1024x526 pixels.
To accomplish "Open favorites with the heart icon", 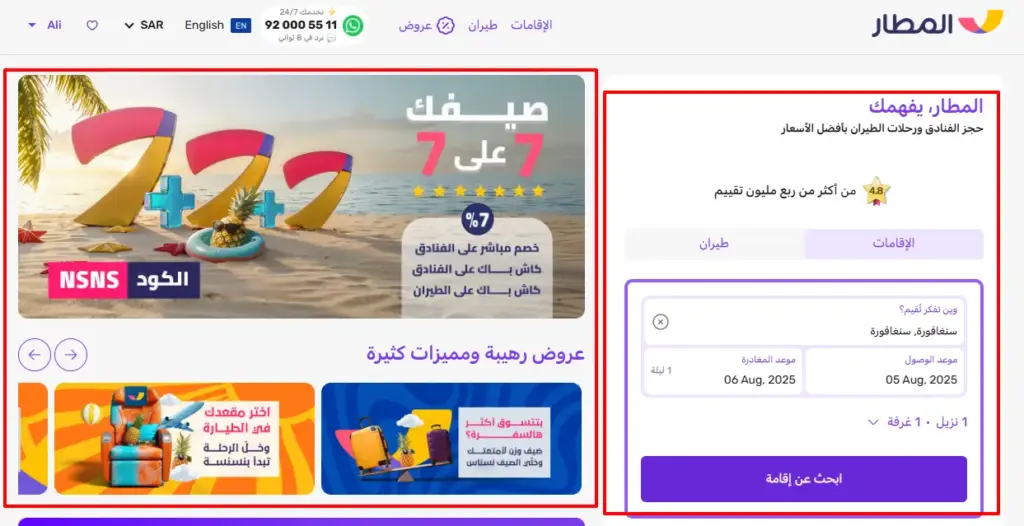I will point(92,25).
